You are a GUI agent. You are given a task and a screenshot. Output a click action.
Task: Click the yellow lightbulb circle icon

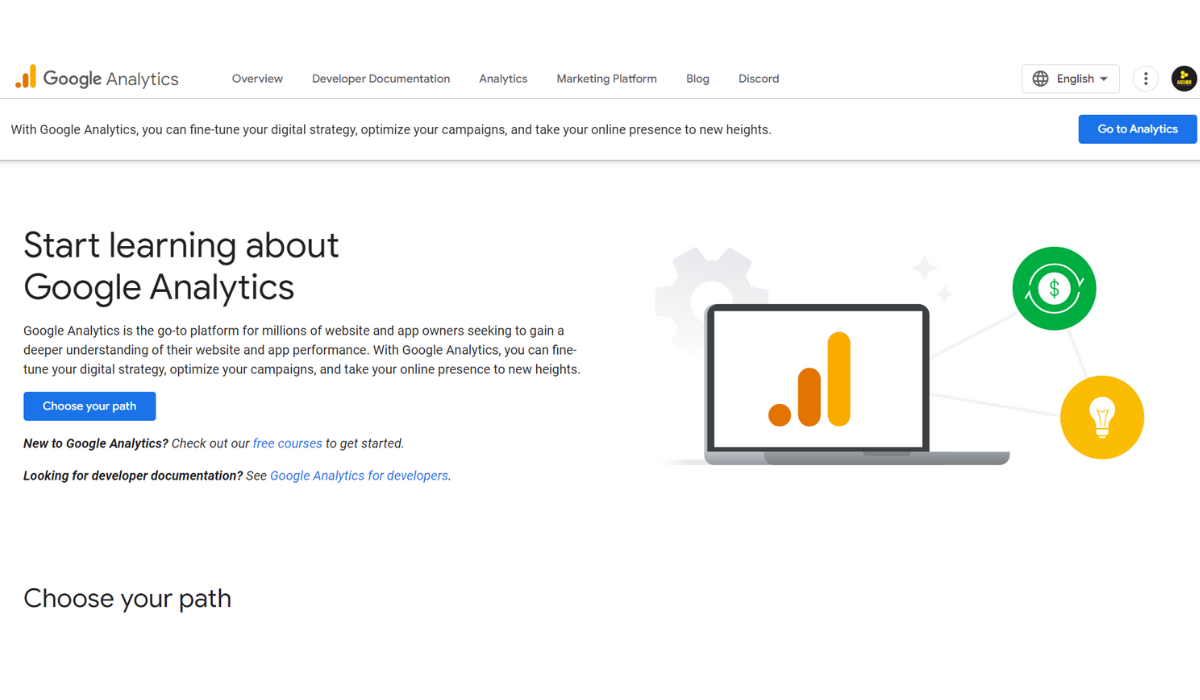tap(1102, 417)
